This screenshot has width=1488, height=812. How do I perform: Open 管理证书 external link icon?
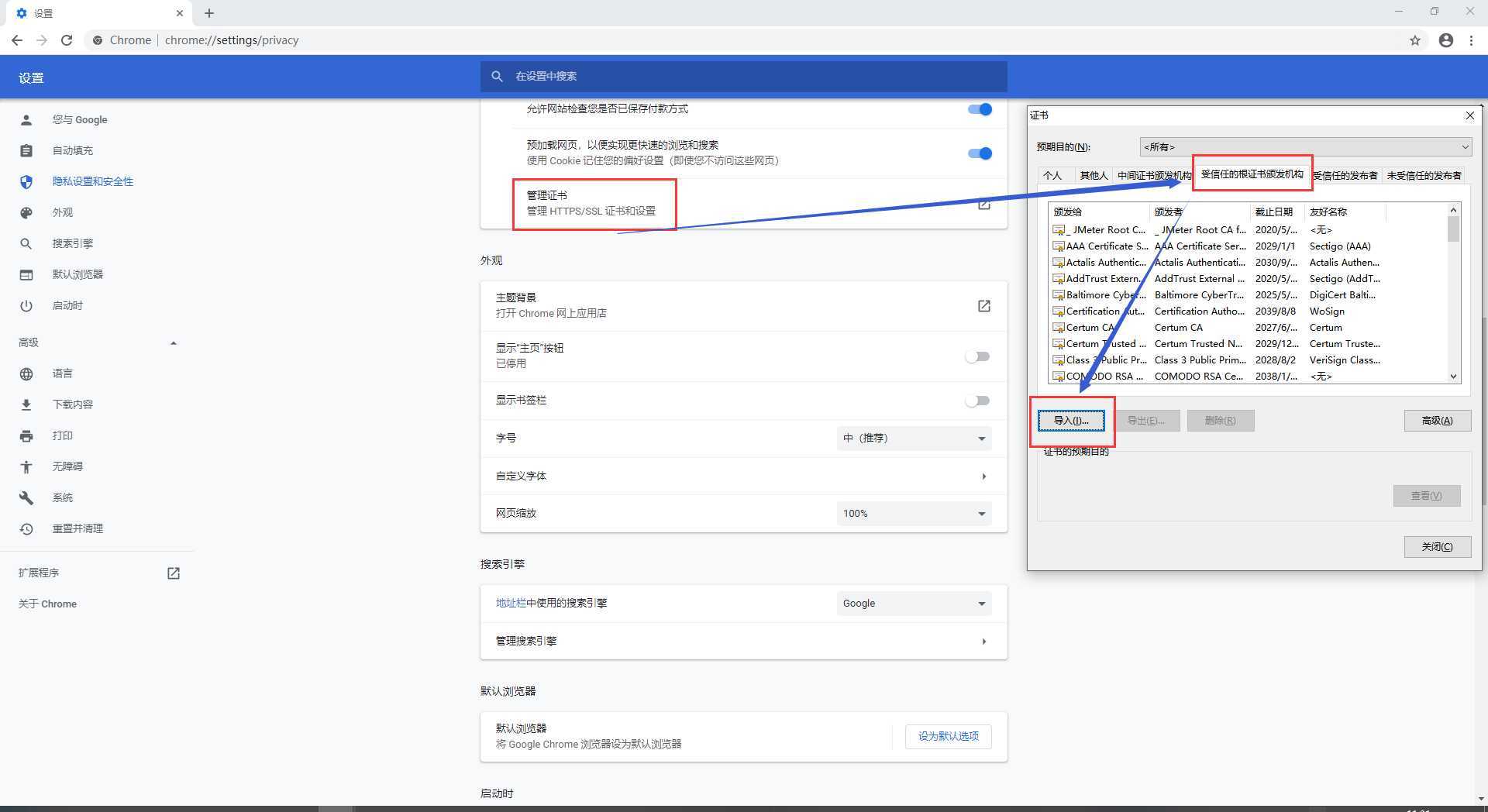(983, 204)
